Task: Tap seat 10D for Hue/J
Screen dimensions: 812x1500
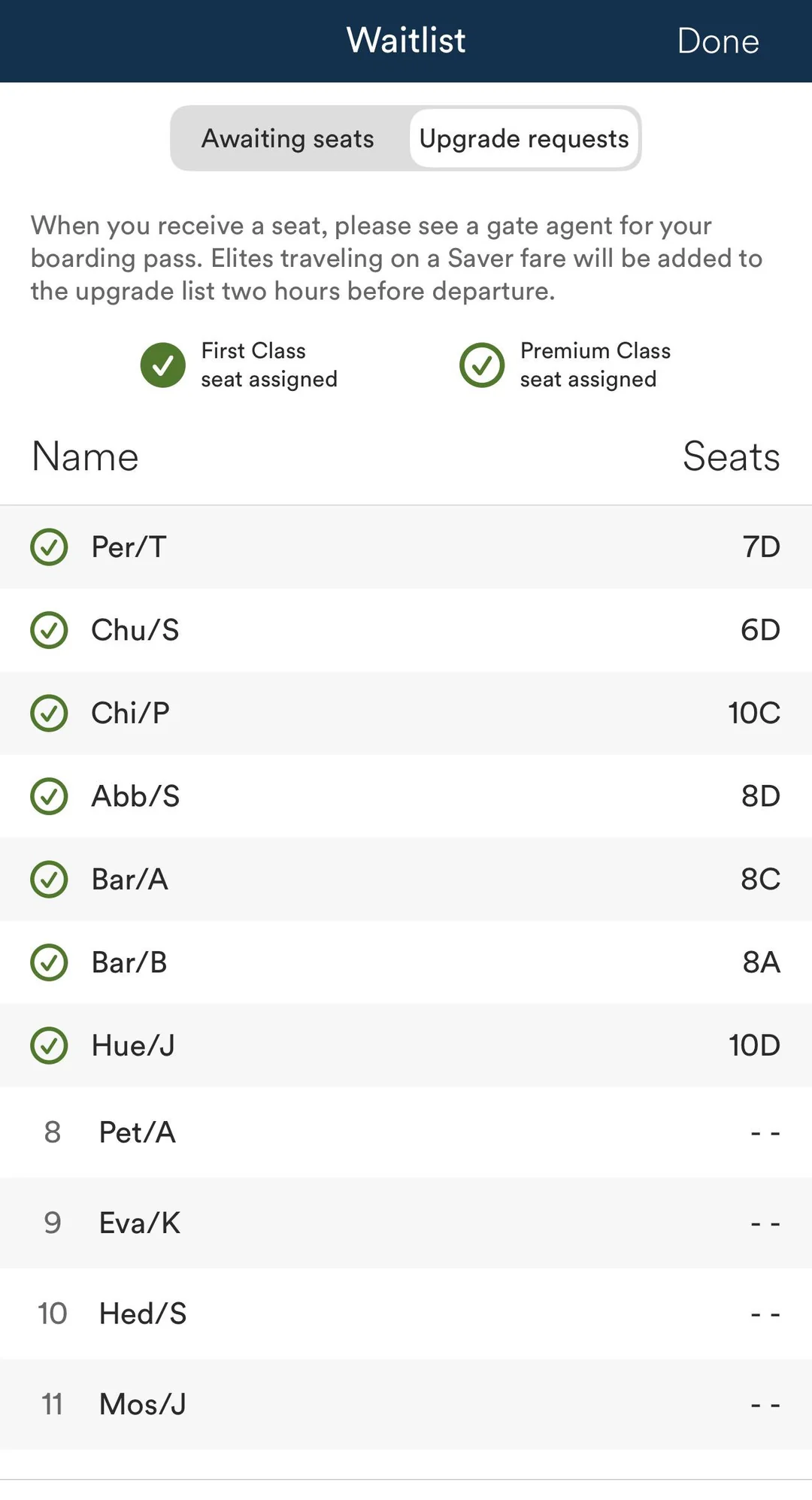Action: point(754,1045)
